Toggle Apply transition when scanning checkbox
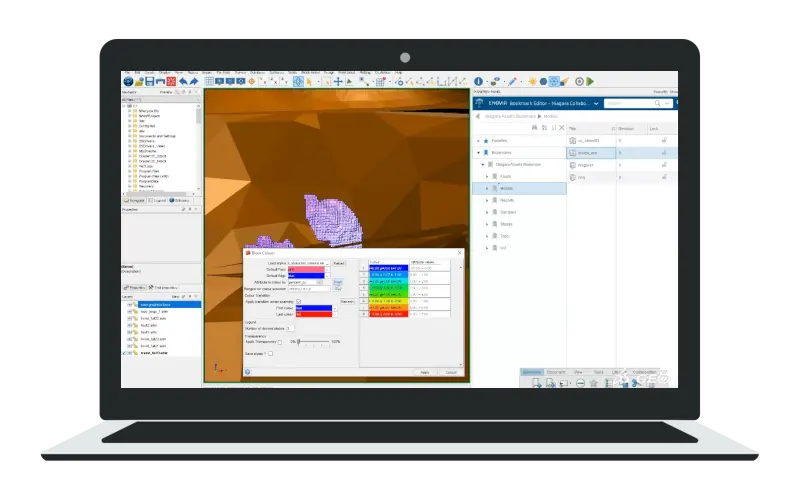The height and width of the screenshot is (500, 800). pyautogui.click(x=299, y=302)
